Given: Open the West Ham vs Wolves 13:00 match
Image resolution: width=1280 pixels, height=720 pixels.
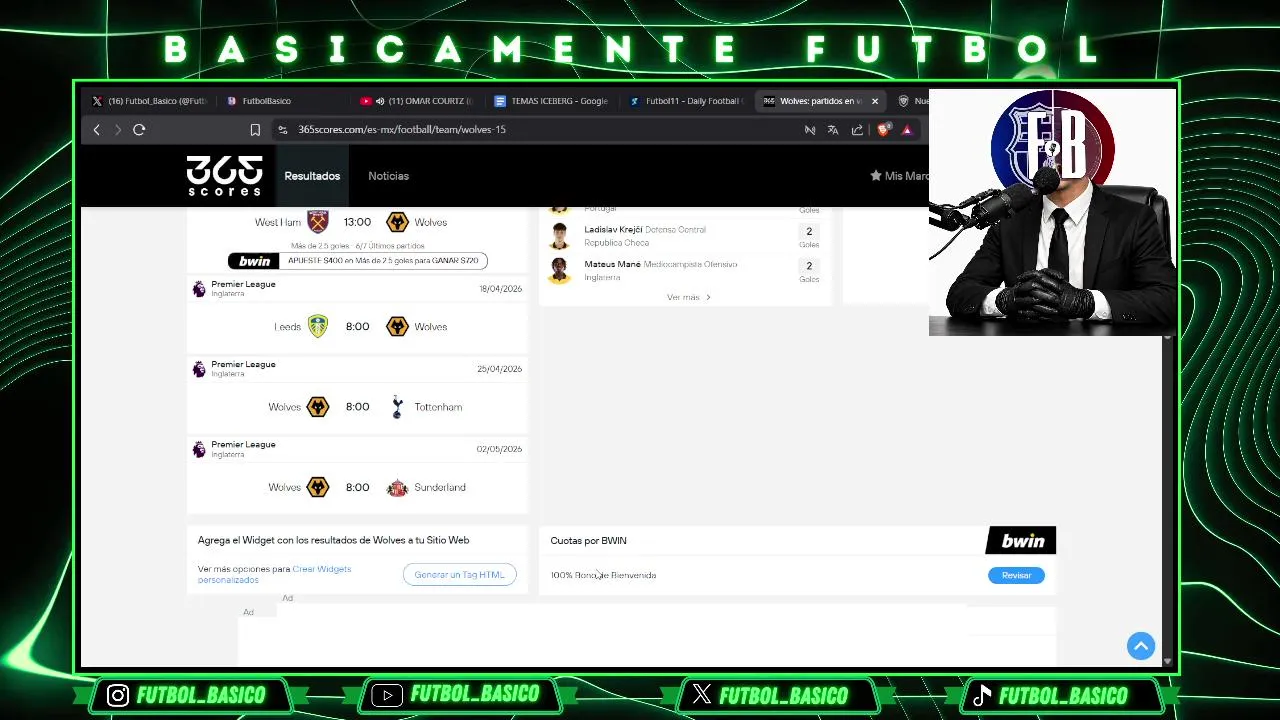Looking at the screenshot, I should pos(357,222).
